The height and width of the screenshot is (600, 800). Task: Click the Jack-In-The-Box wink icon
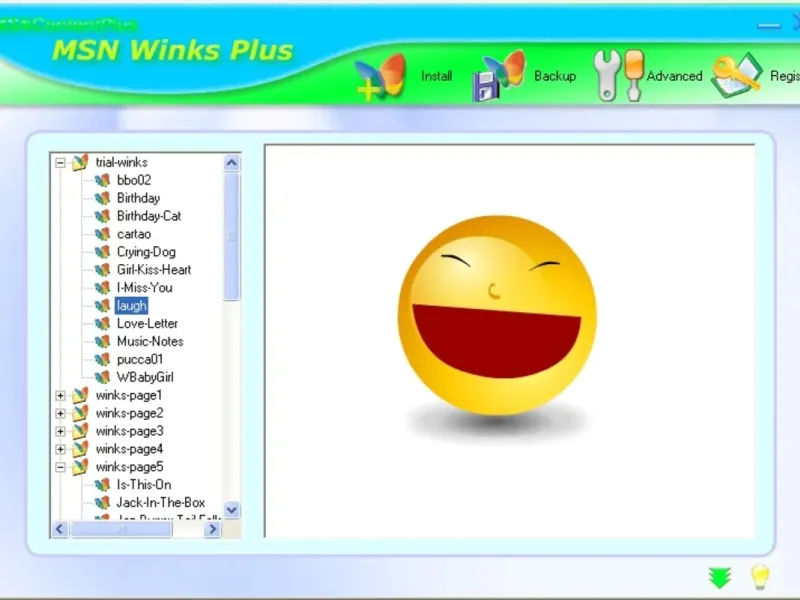coord(103,503)
